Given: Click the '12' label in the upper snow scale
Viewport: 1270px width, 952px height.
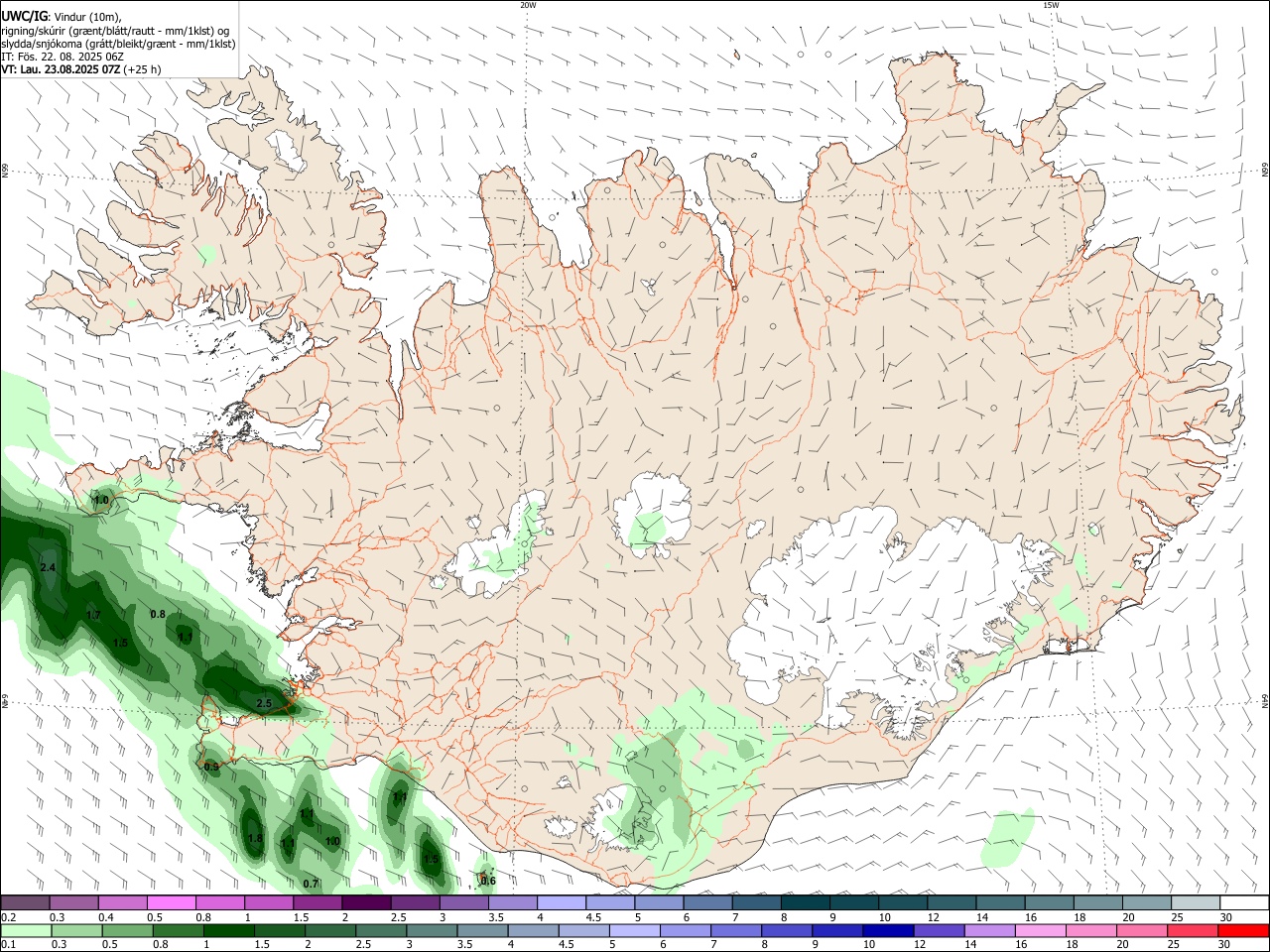Looking at the screenshot, I should (933, 917).
